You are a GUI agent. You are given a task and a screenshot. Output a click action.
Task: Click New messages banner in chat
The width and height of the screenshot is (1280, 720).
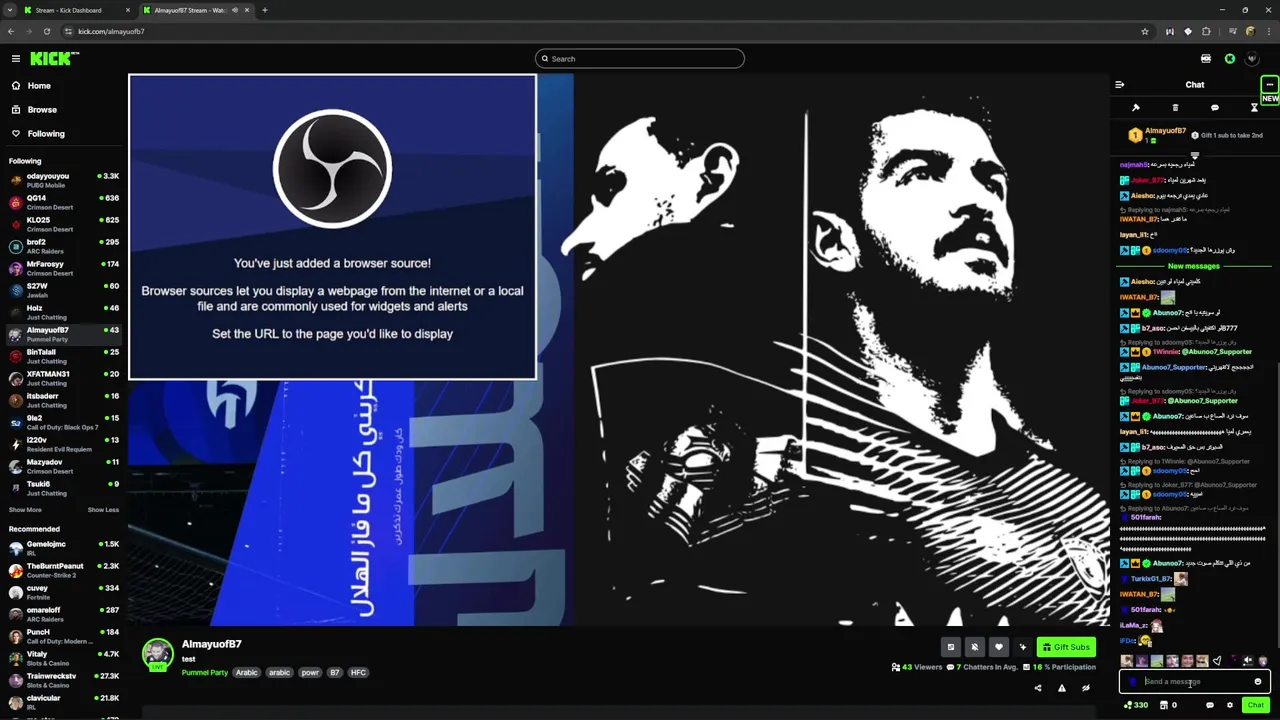pyautogui.click(x=1194, y=266)
